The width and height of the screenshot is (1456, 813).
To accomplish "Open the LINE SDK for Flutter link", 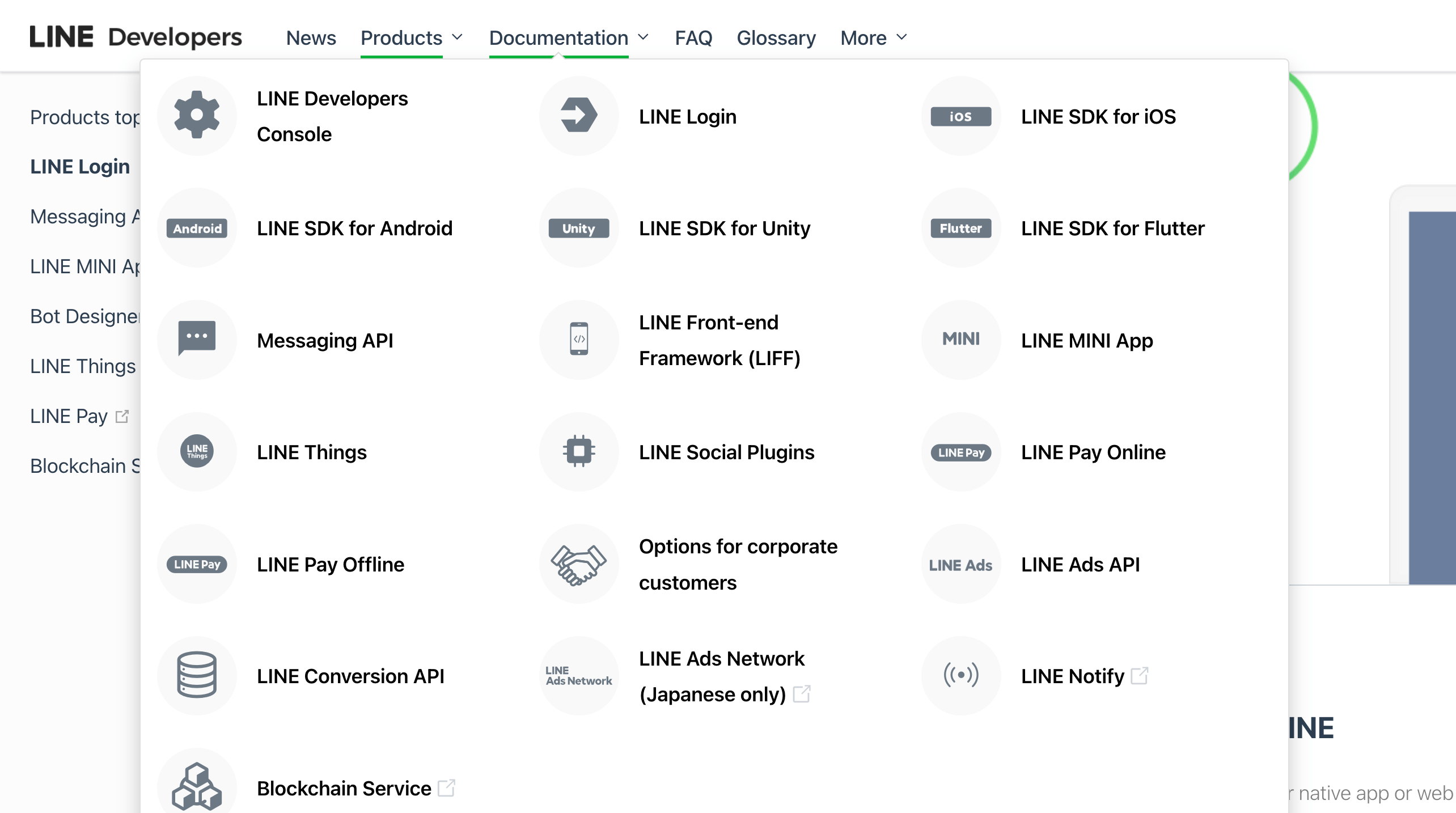I will (x=1112, y=228).
